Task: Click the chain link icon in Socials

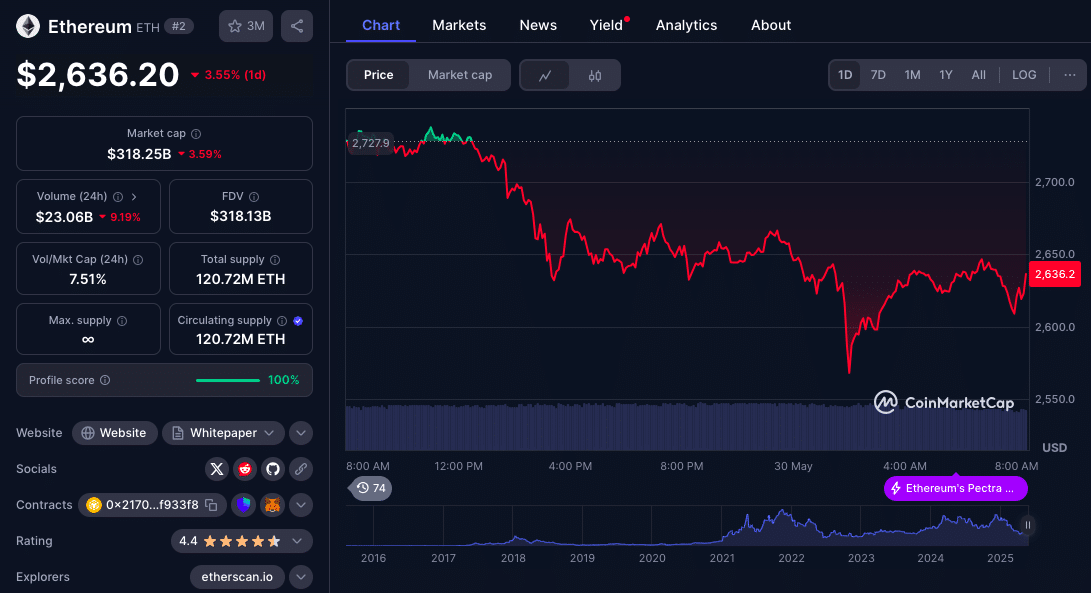Action: (301, 469)
